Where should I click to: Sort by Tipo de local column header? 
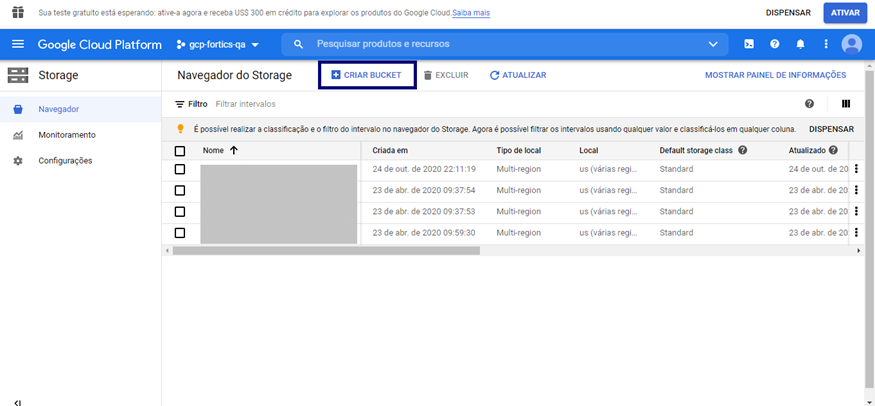coord(518,151)
